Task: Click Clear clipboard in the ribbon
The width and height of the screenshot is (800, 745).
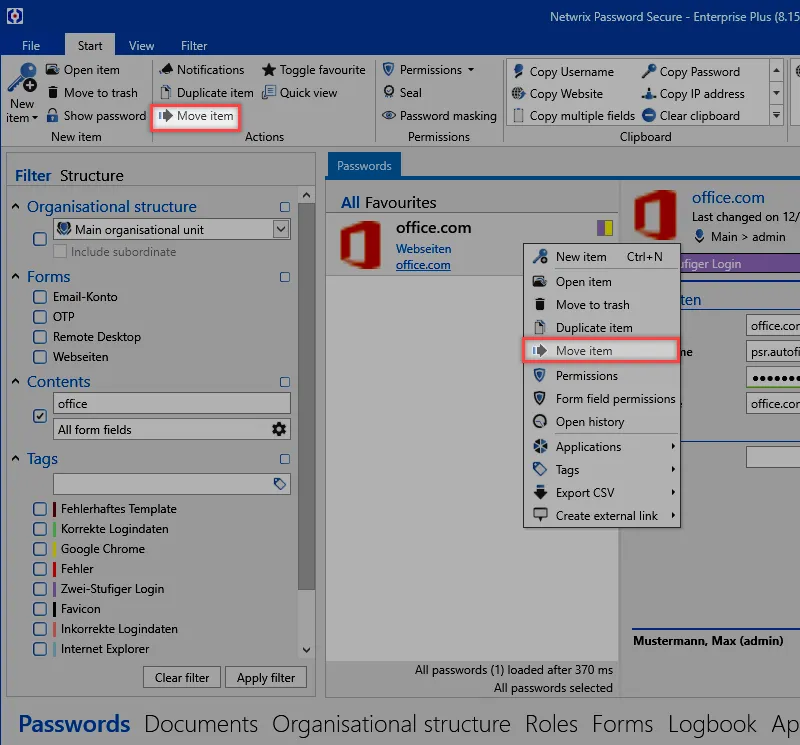Action: point(691,115)
